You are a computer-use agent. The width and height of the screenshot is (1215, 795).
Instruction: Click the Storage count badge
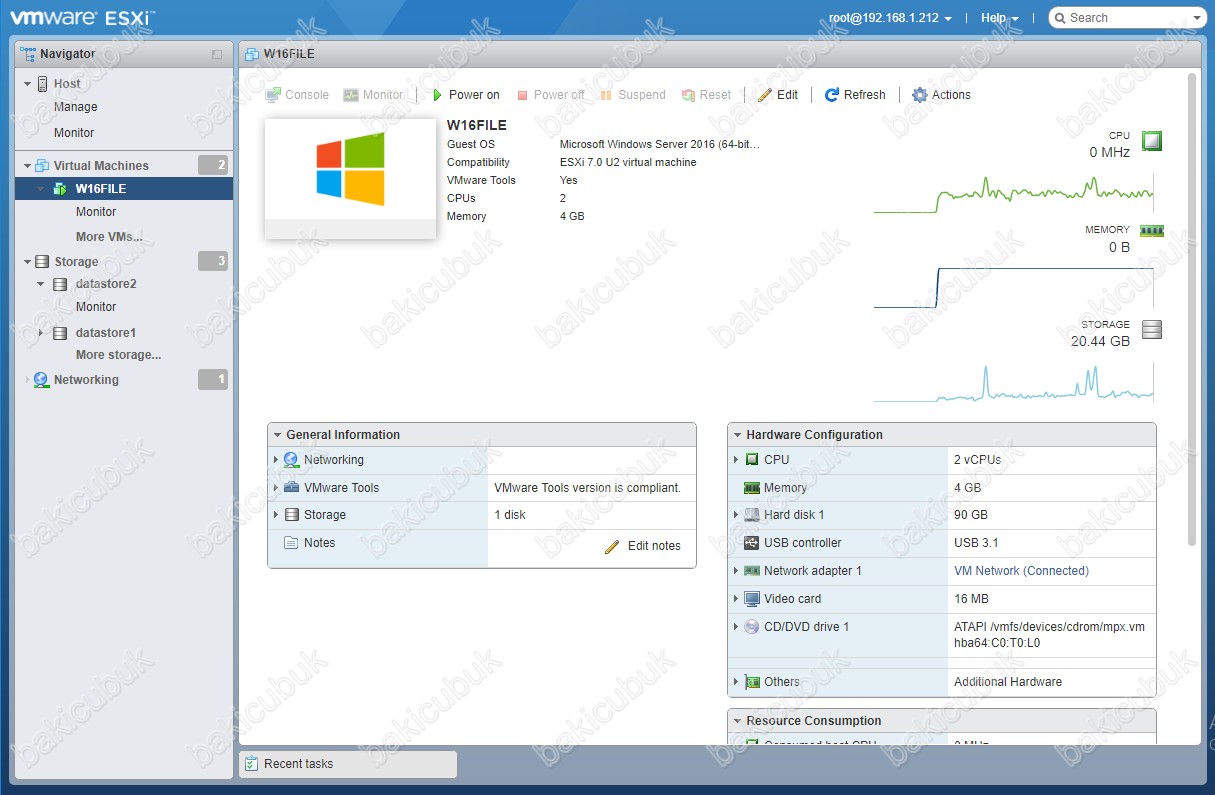pyautogui.click(x=213, y=261)
